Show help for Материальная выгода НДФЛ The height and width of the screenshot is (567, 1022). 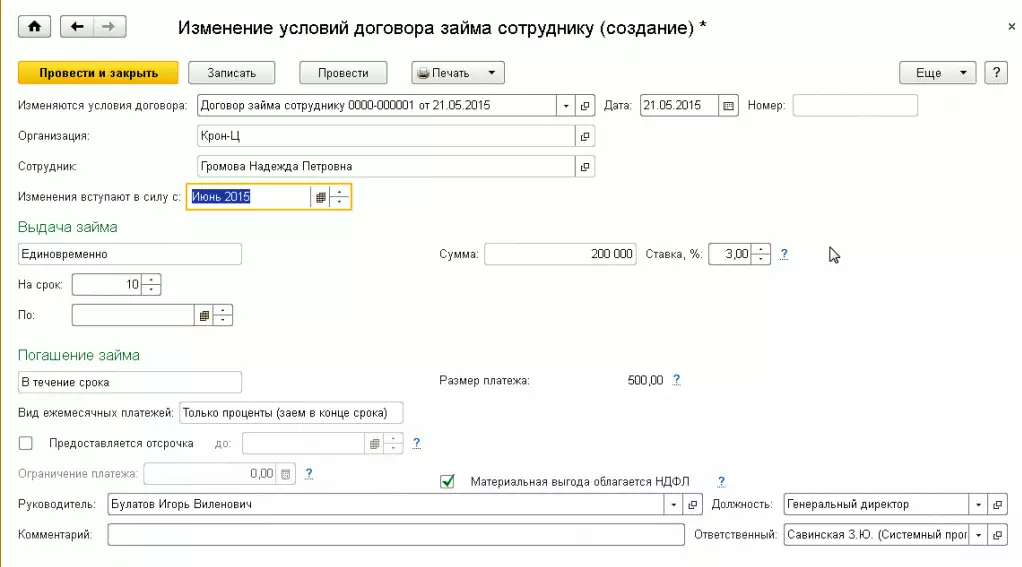(721, 482)
